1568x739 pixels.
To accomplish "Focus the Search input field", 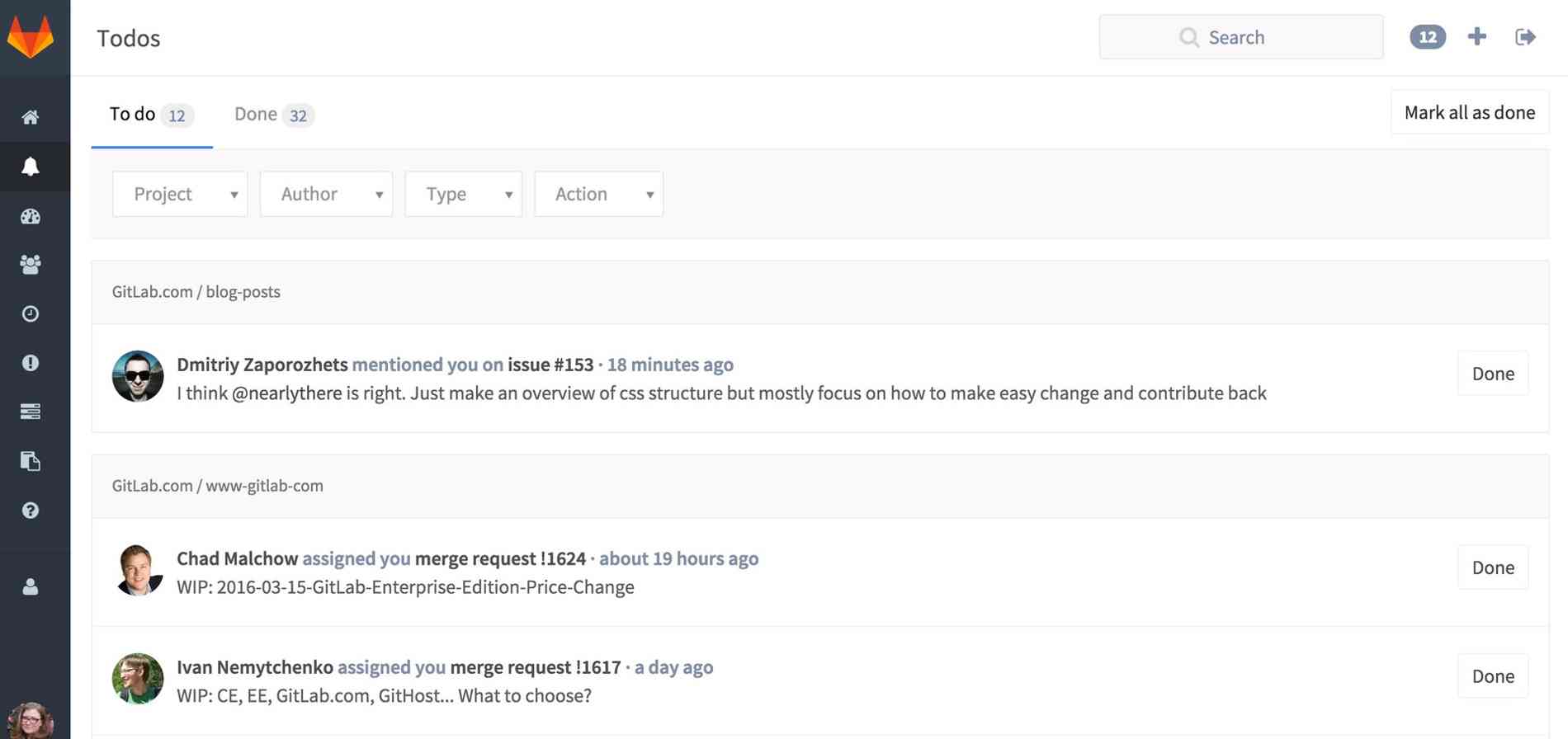I will (1240, 37).
